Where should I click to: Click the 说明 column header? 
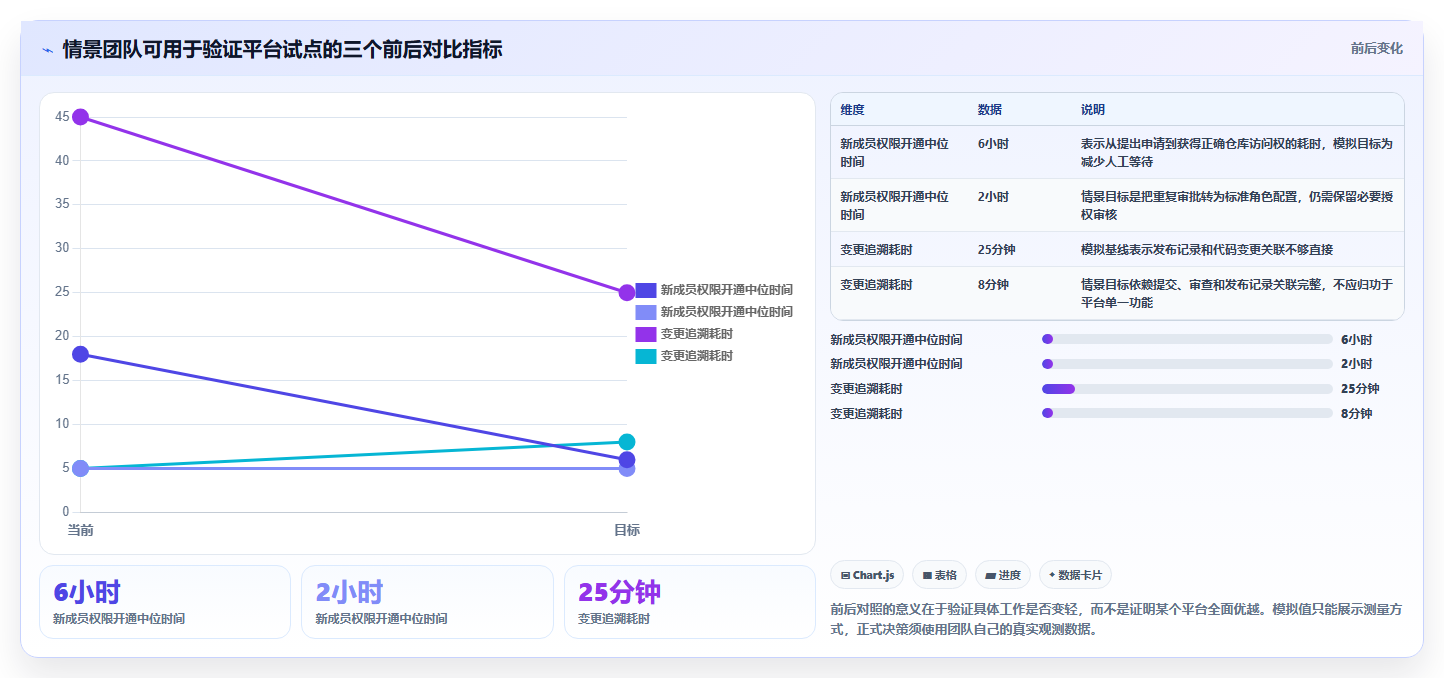(x=1093, y=110)
